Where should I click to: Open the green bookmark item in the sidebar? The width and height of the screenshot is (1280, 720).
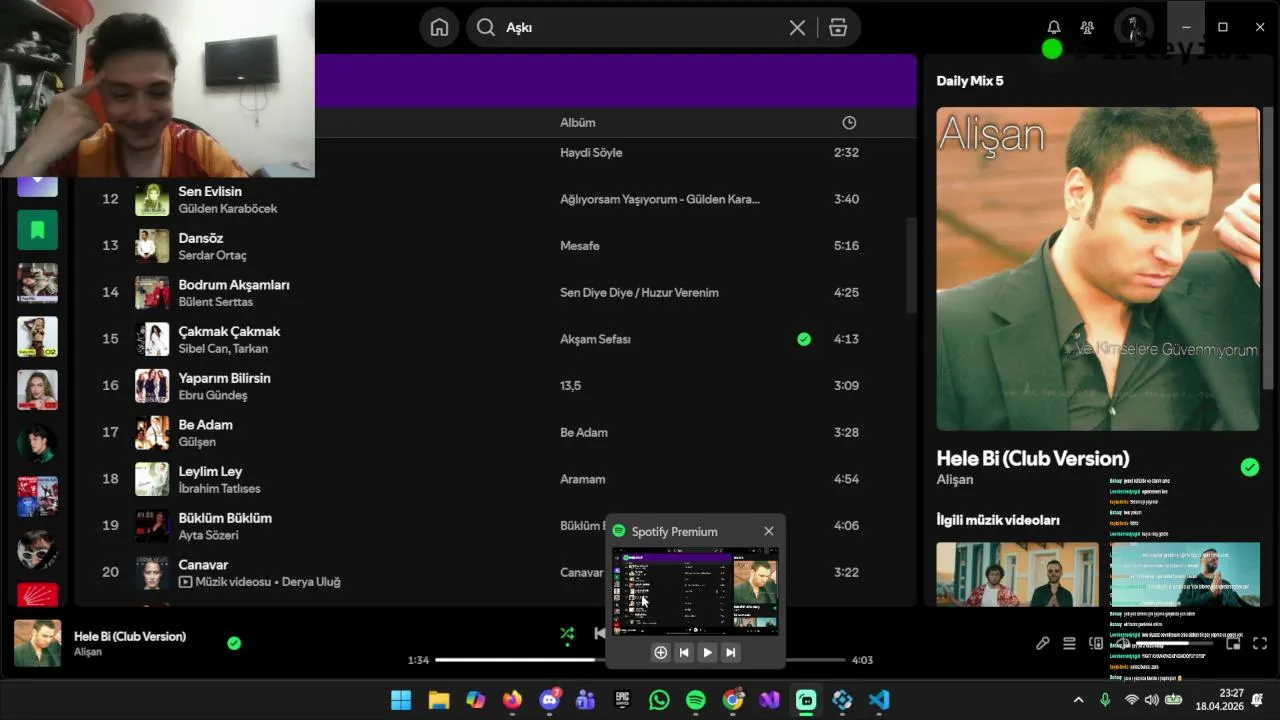37,230
